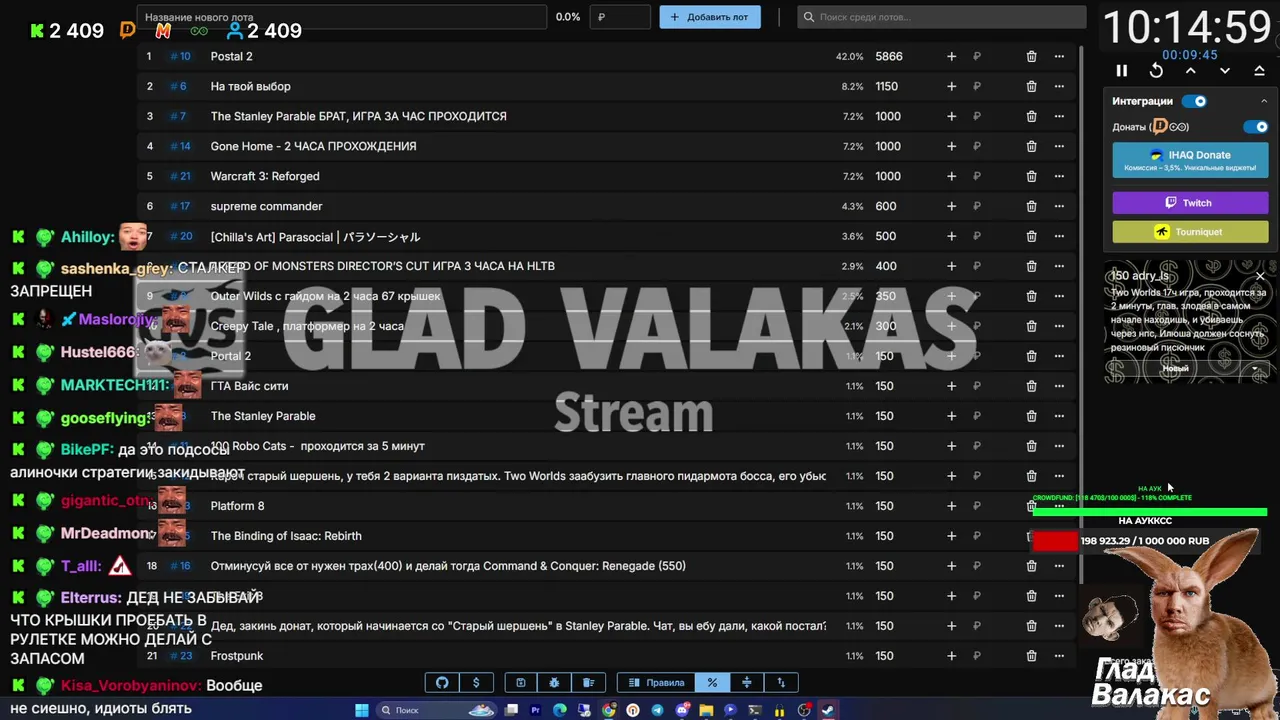The height and width of the screenshot is (720, 1280).
Task: Open the more-options menu for the Command & Conquer lot
Action: 1059,566
